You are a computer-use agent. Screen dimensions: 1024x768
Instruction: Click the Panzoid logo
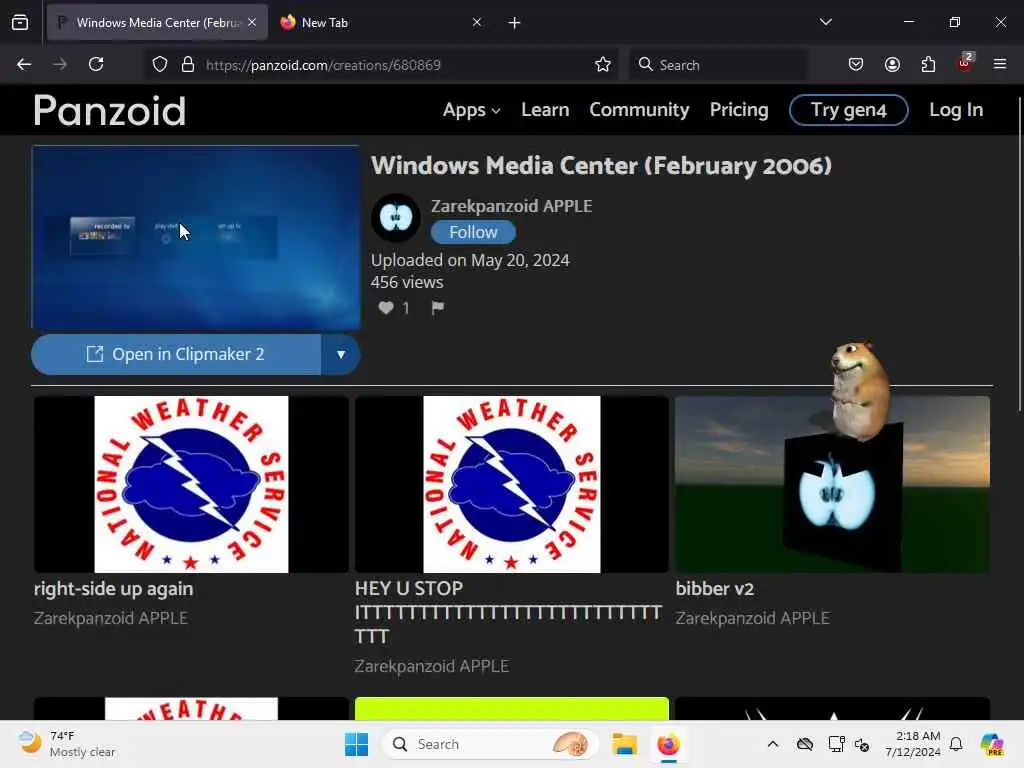pos(110,110)
